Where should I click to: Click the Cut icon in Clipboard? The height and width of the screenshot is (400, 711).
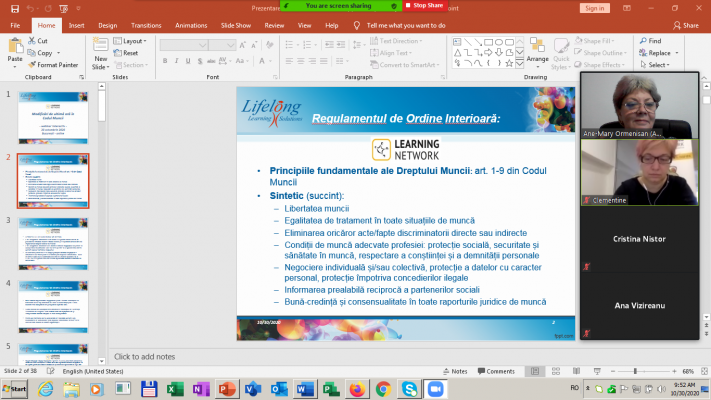coord(37,41)
